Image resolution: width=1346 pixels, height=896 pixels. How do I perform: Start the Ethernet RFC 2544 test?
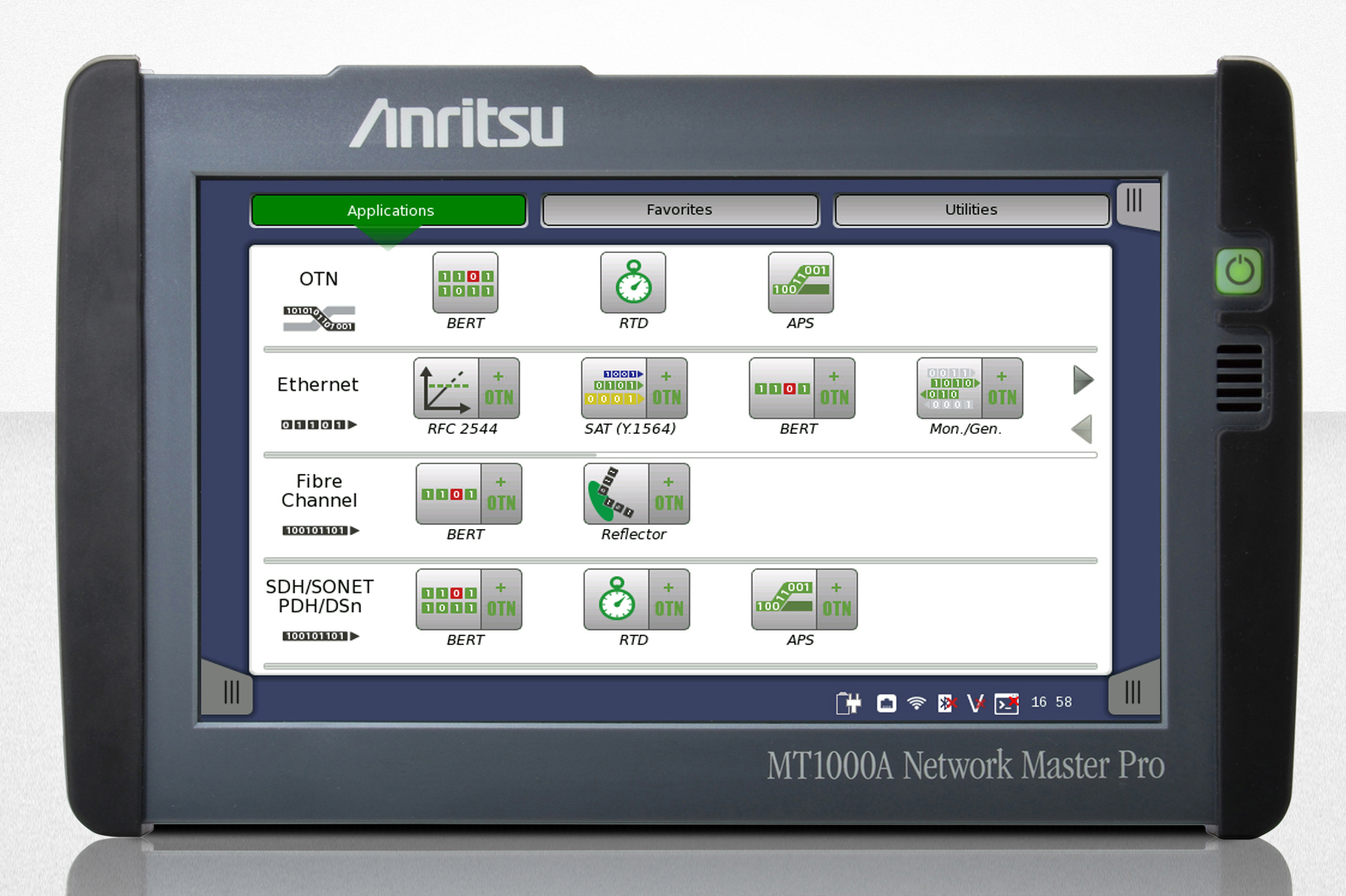(x=446, y=388)
